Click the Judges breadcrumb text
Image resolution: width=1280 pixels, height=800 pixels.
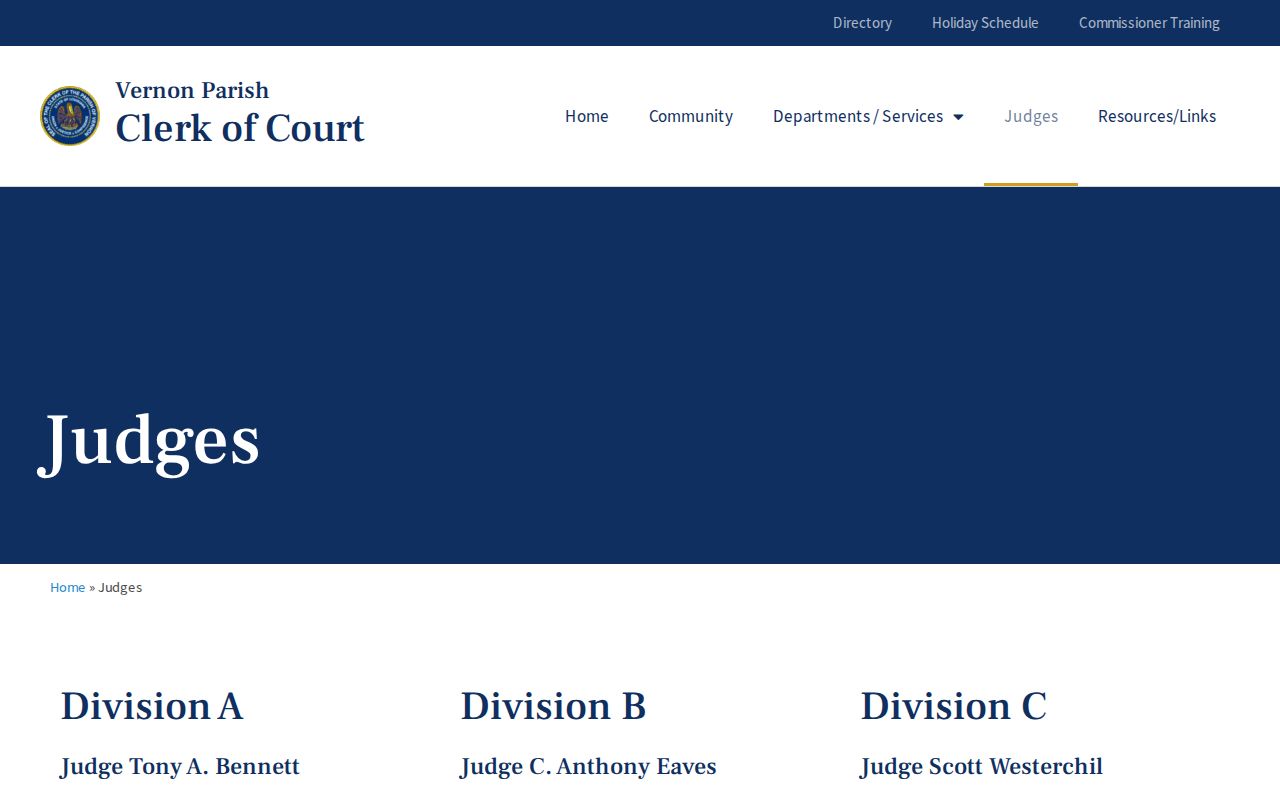click(120, 587)
